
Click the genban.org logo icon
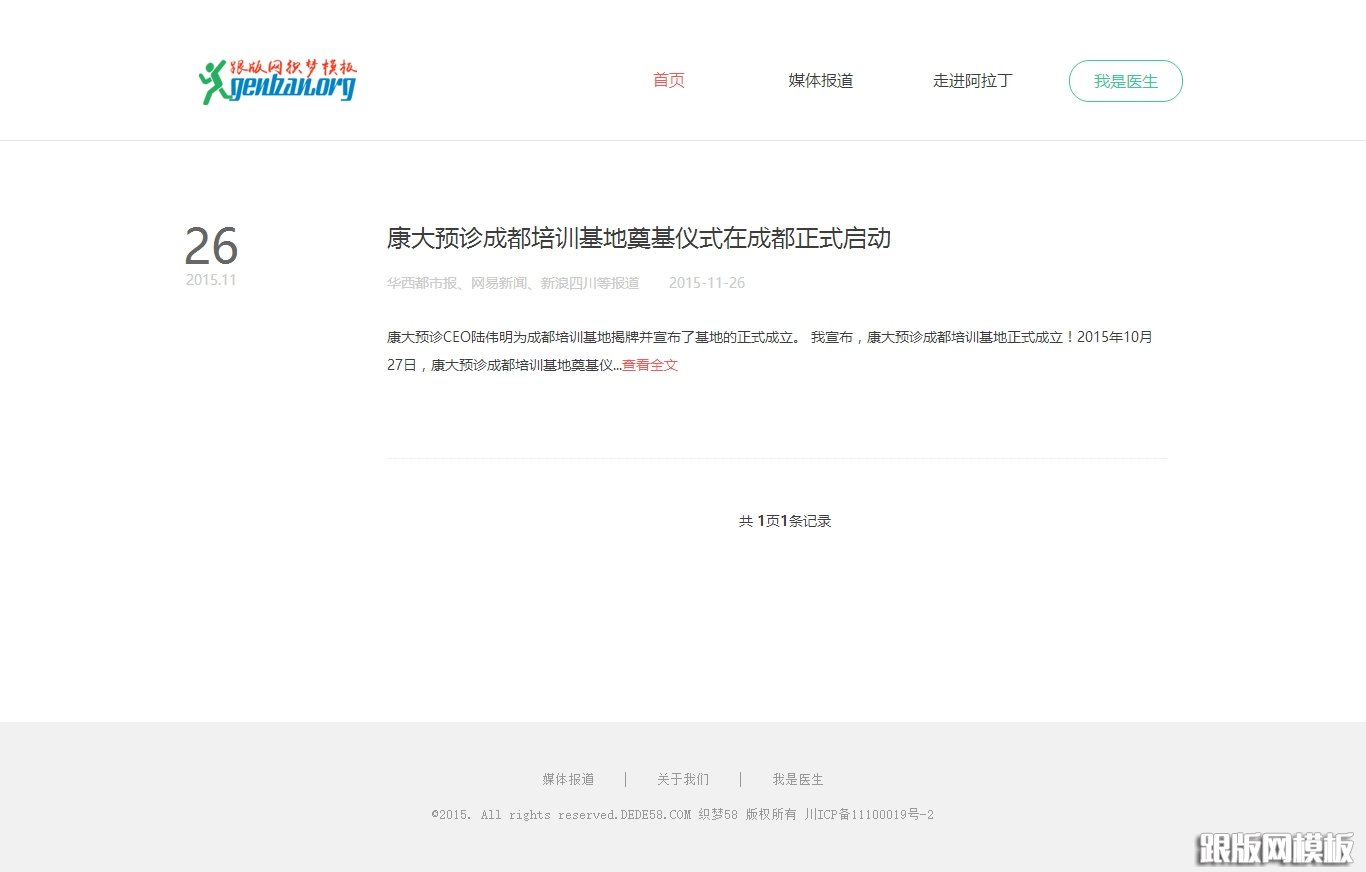click(x=277, y=81)
